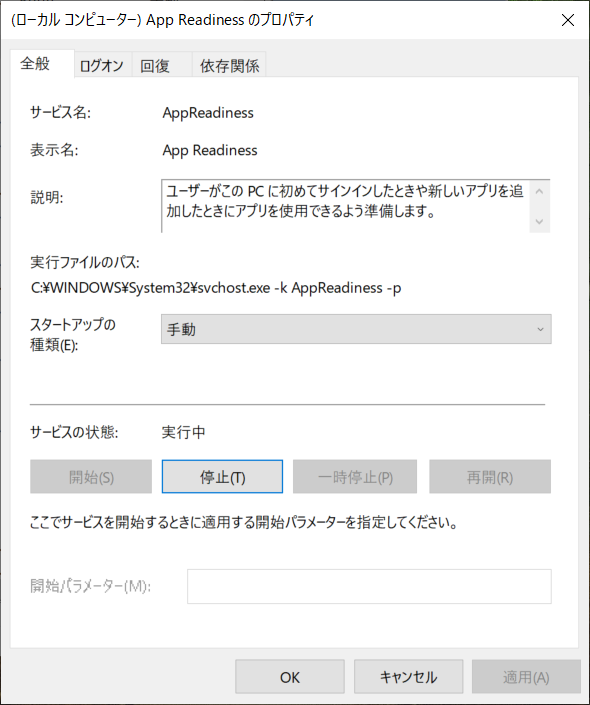Click the 適用(A) button
The image size is (590, 705).
click(x=526, y=677)
